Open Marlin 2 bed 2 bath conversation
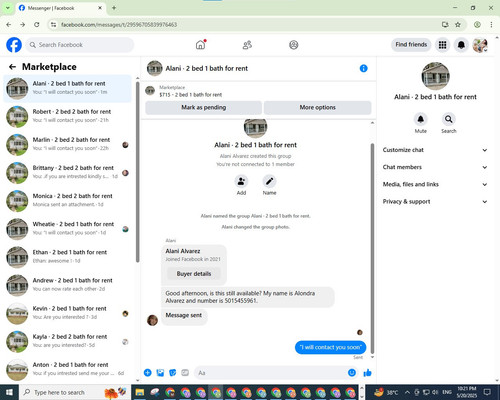 68,144
